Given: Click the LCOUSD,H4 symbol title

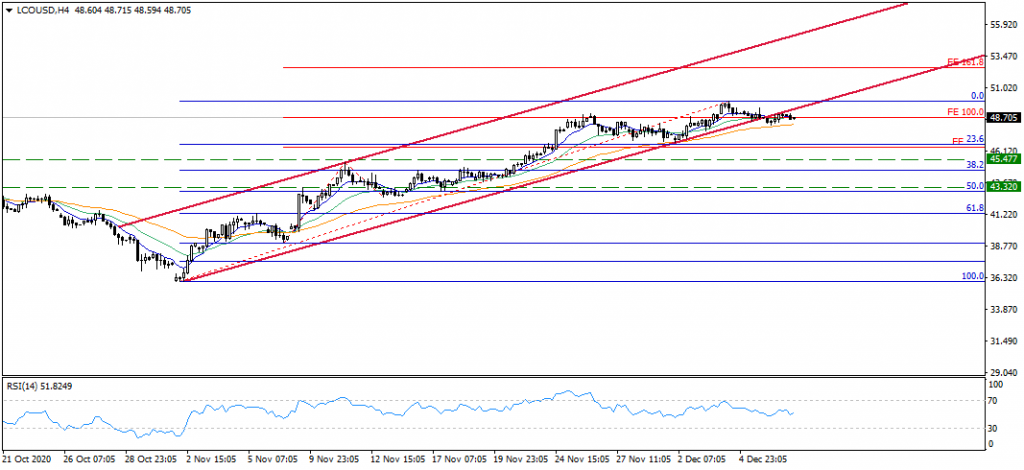Looking at the screenshot, I should (x=36, y=8).
